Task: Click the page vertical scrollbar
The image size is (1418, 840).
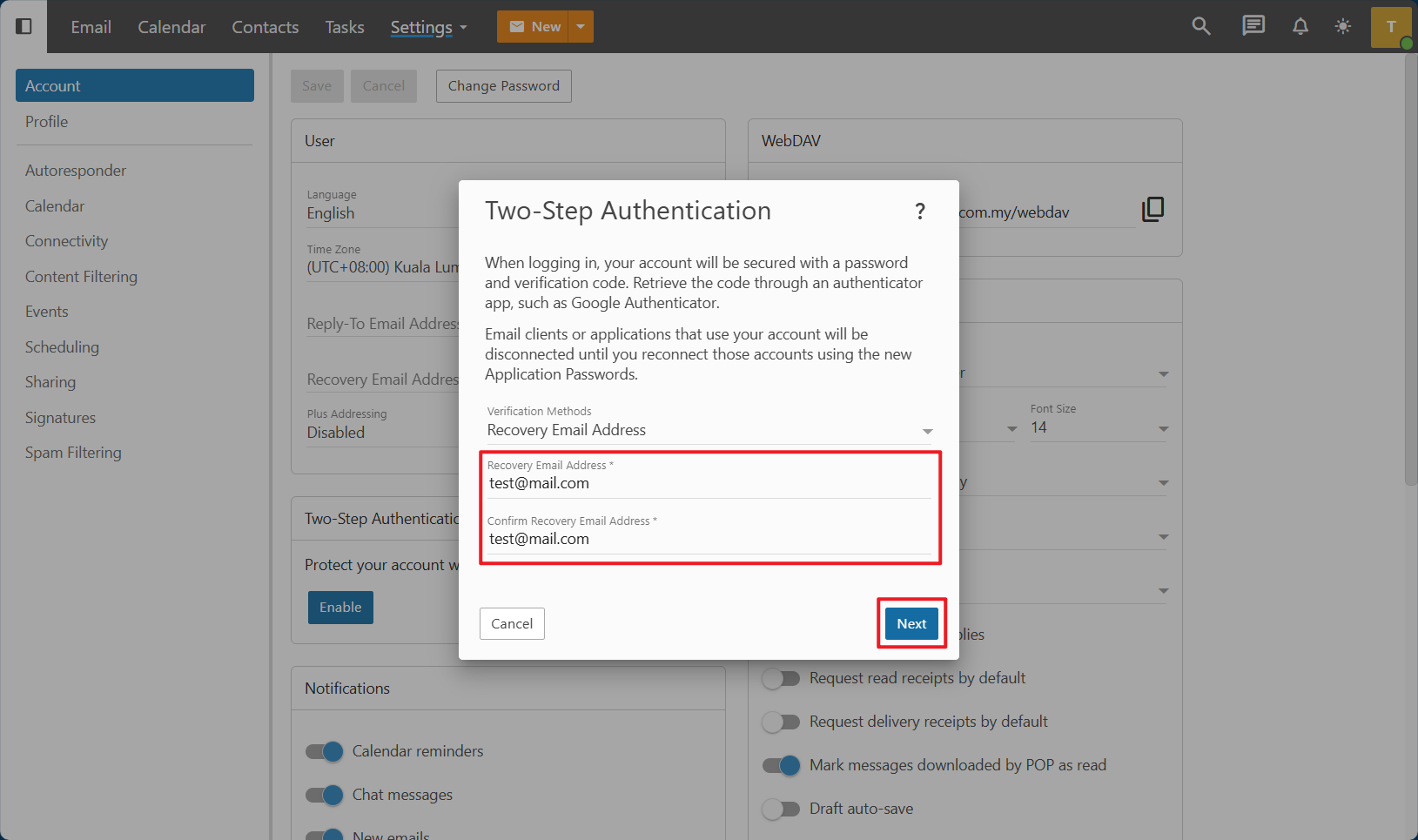Action: point(1410,261)
